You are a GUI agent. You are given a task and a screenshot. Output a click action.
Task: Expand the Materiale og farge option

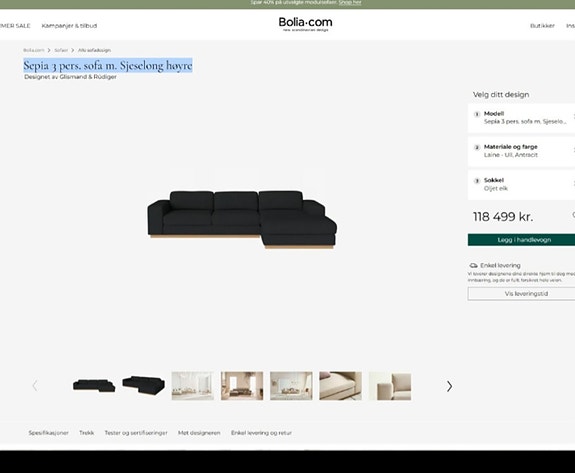[521, 151]
